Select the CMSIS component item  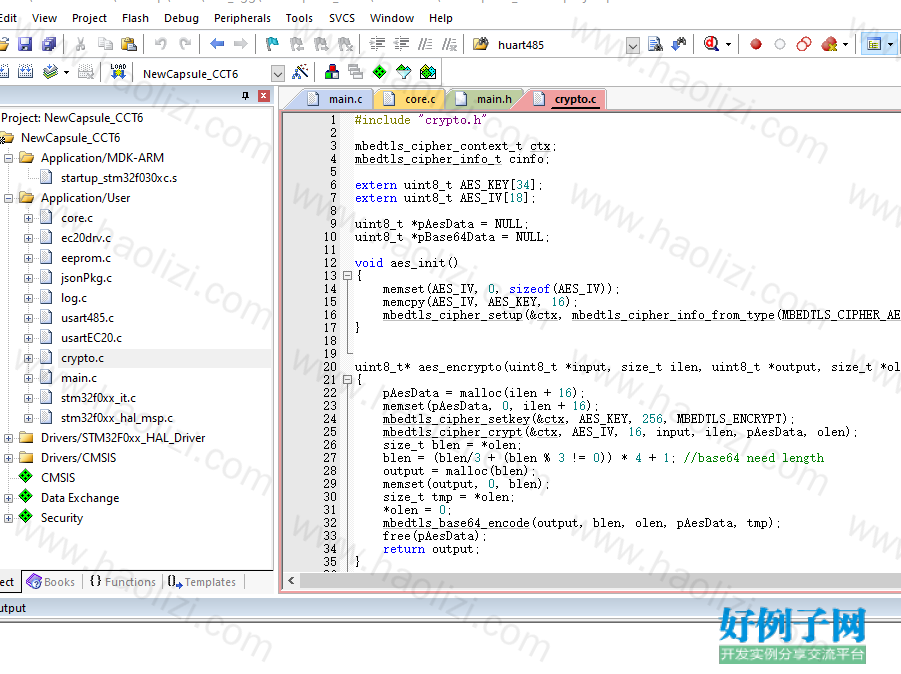tap(58, 478)
